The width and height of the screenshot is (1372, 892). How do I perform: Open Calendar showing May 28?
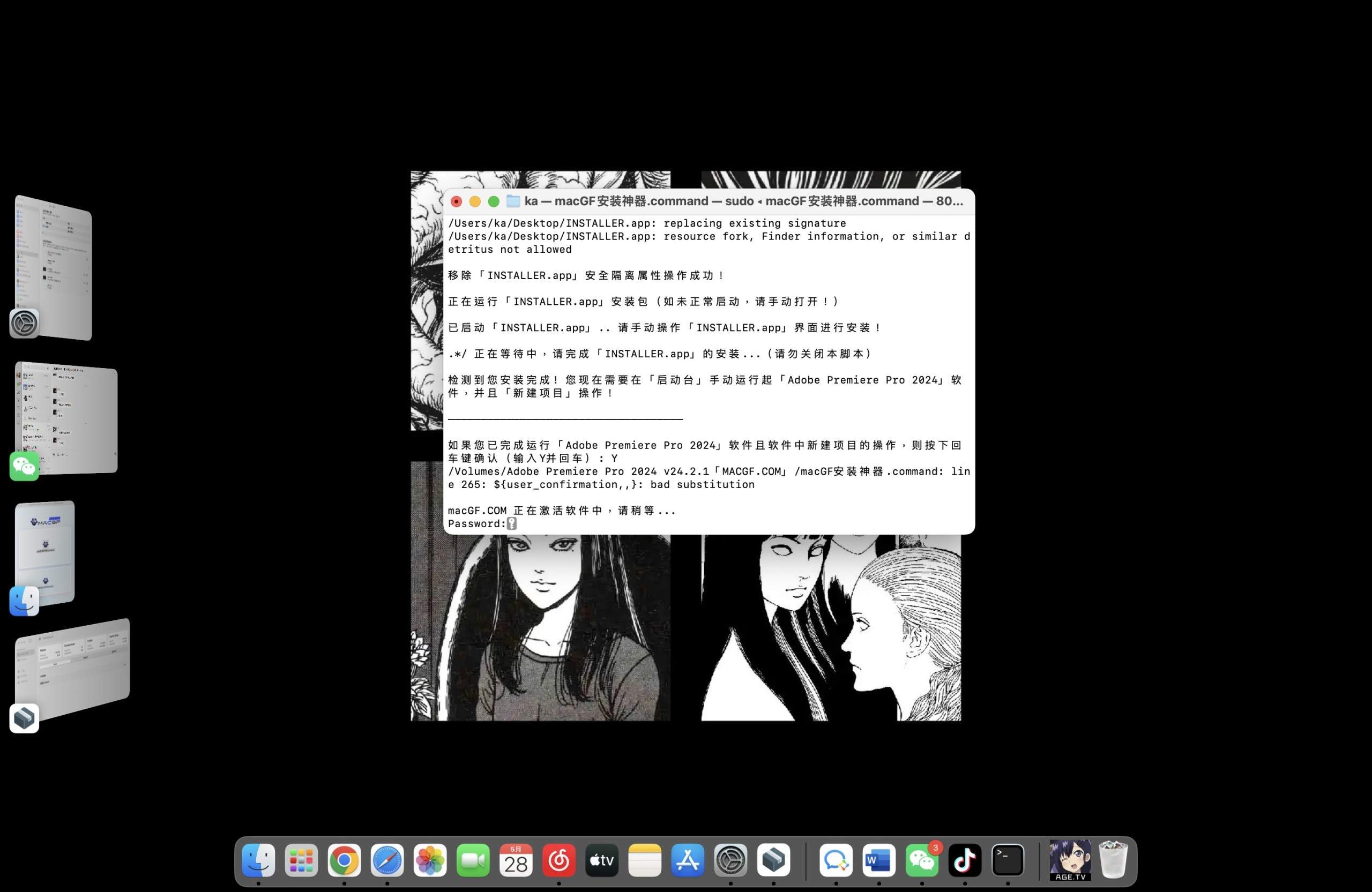tap(516, 861)
